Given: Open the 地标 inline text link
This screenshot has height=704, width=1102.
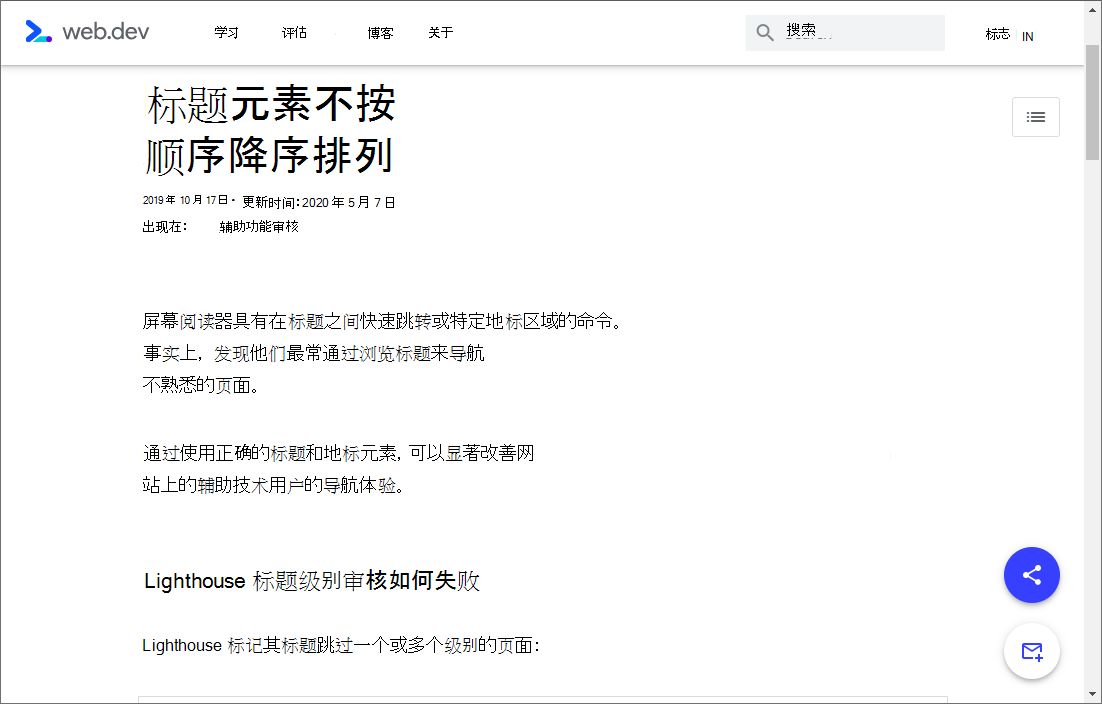Looking at the screenshot, I should click(339, 452).
